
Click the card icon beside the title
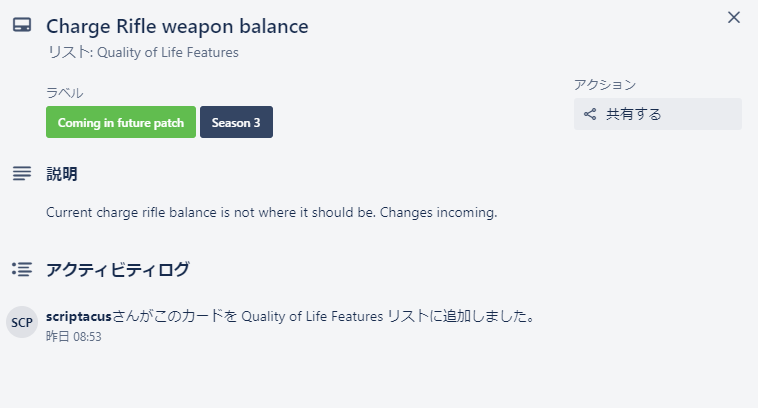click(22, 25)
